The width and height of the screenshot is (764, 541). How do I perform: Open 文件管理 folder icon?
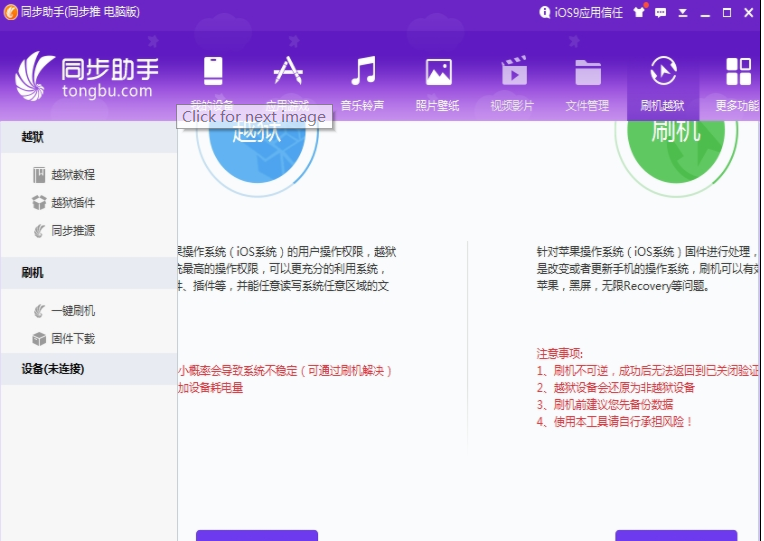[x=588, y=72]
